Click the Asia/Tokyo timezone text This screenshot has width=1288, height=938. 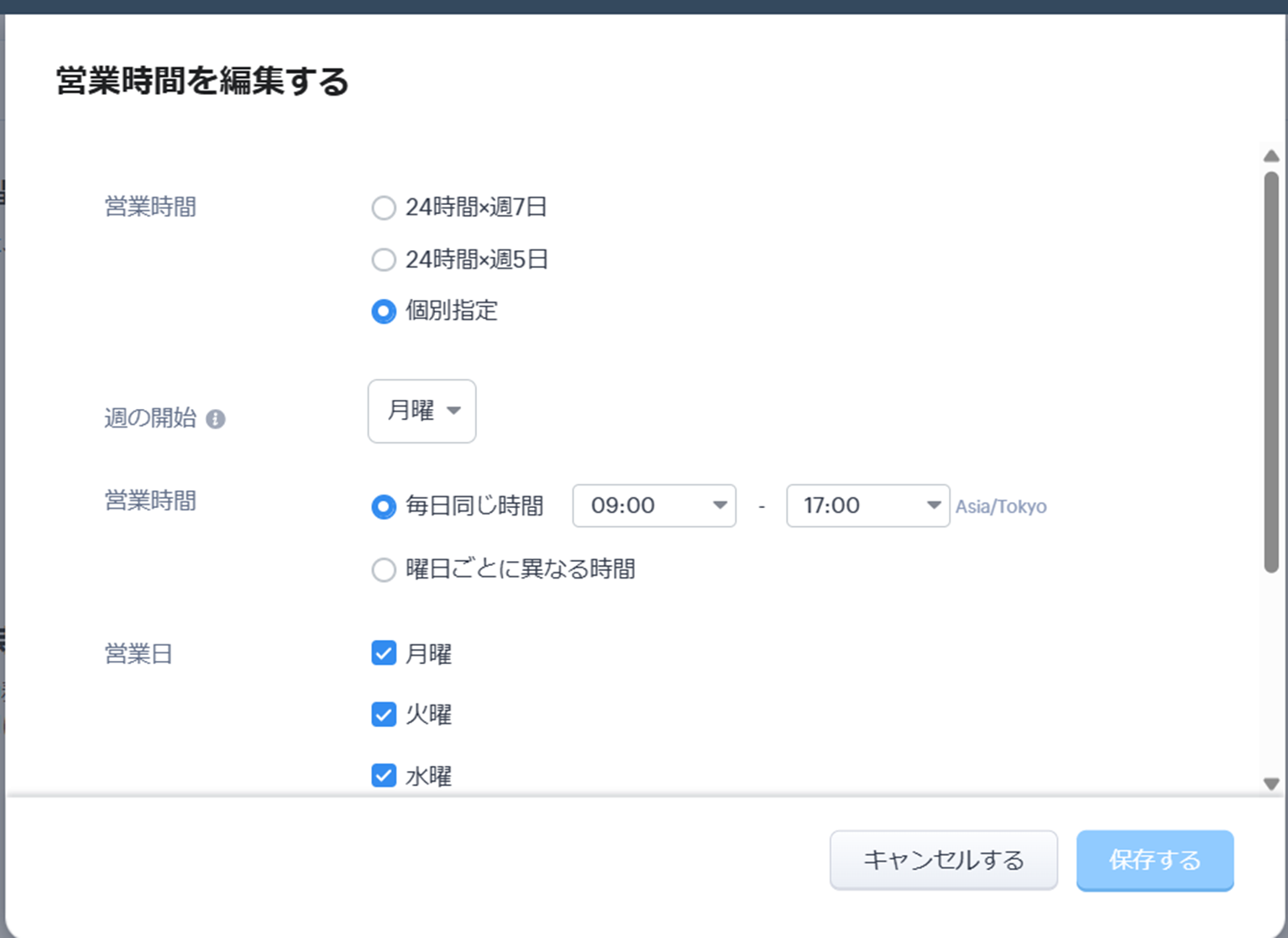pyautogui.click(x=1001, y=507)
